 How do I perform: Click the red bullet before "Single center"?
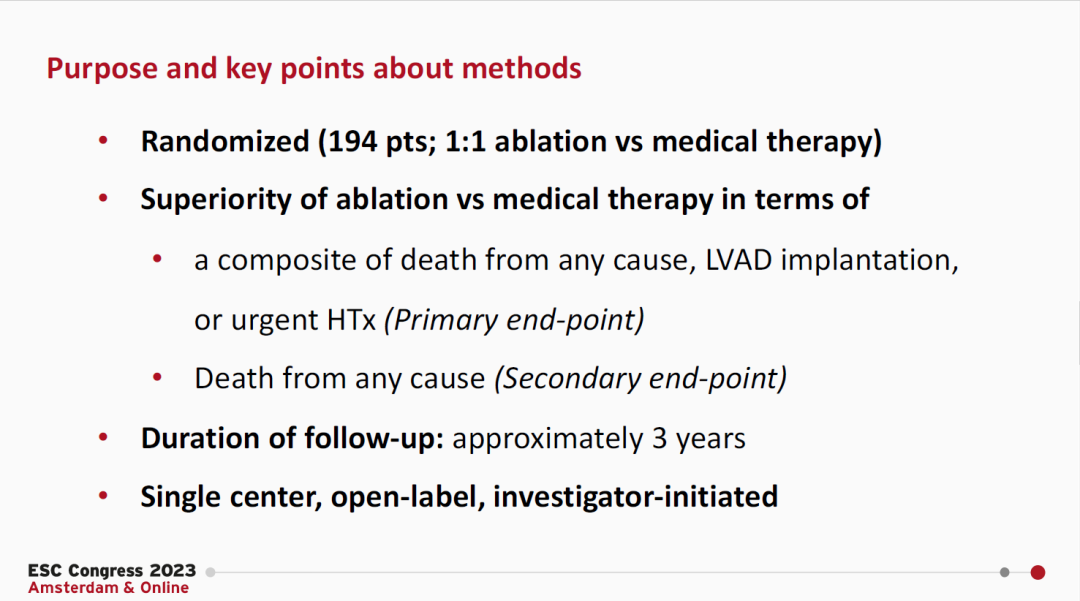coord(104,496)
